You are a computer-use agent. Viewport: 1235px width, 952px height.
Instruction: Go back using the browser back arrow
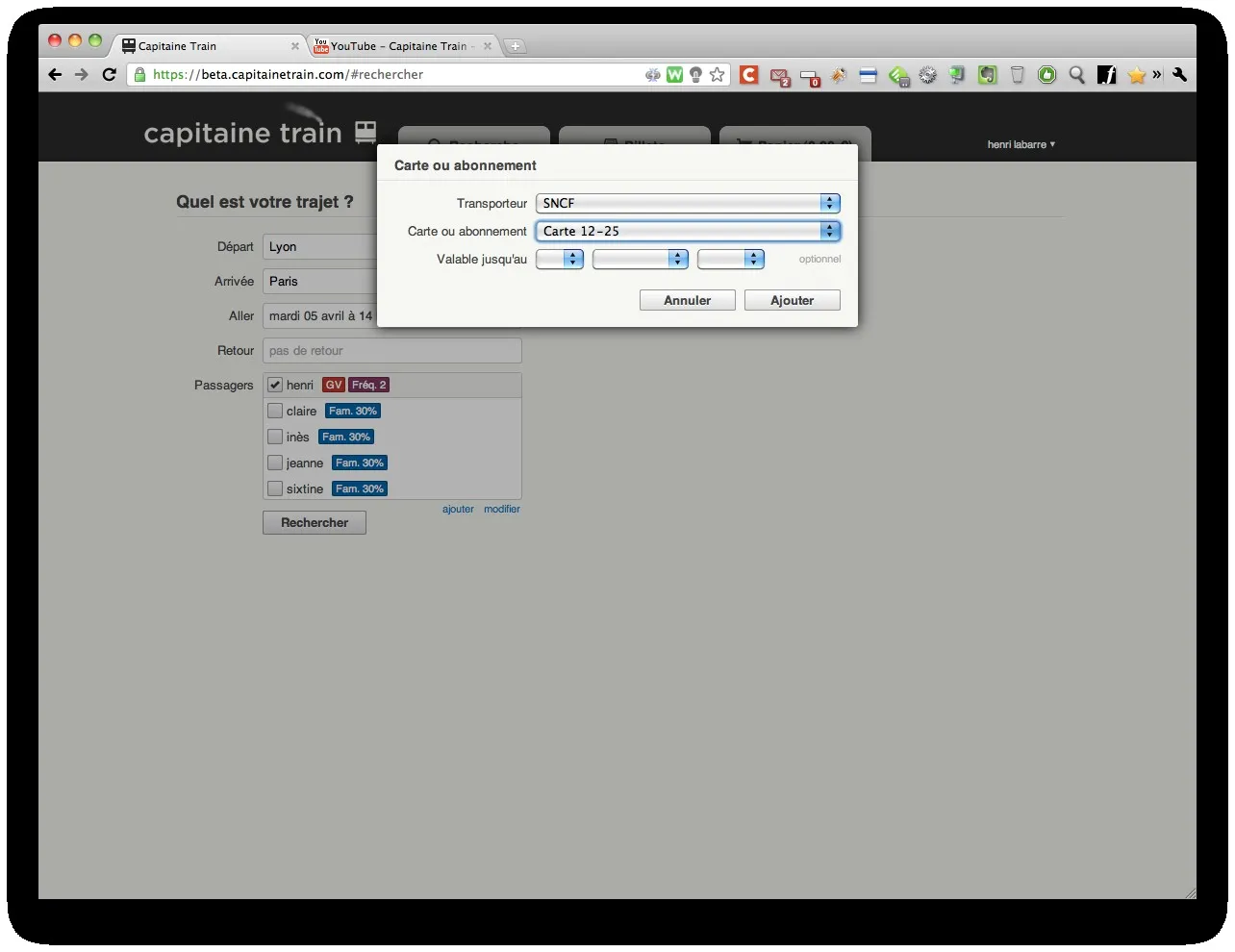(x=55, y=75)
